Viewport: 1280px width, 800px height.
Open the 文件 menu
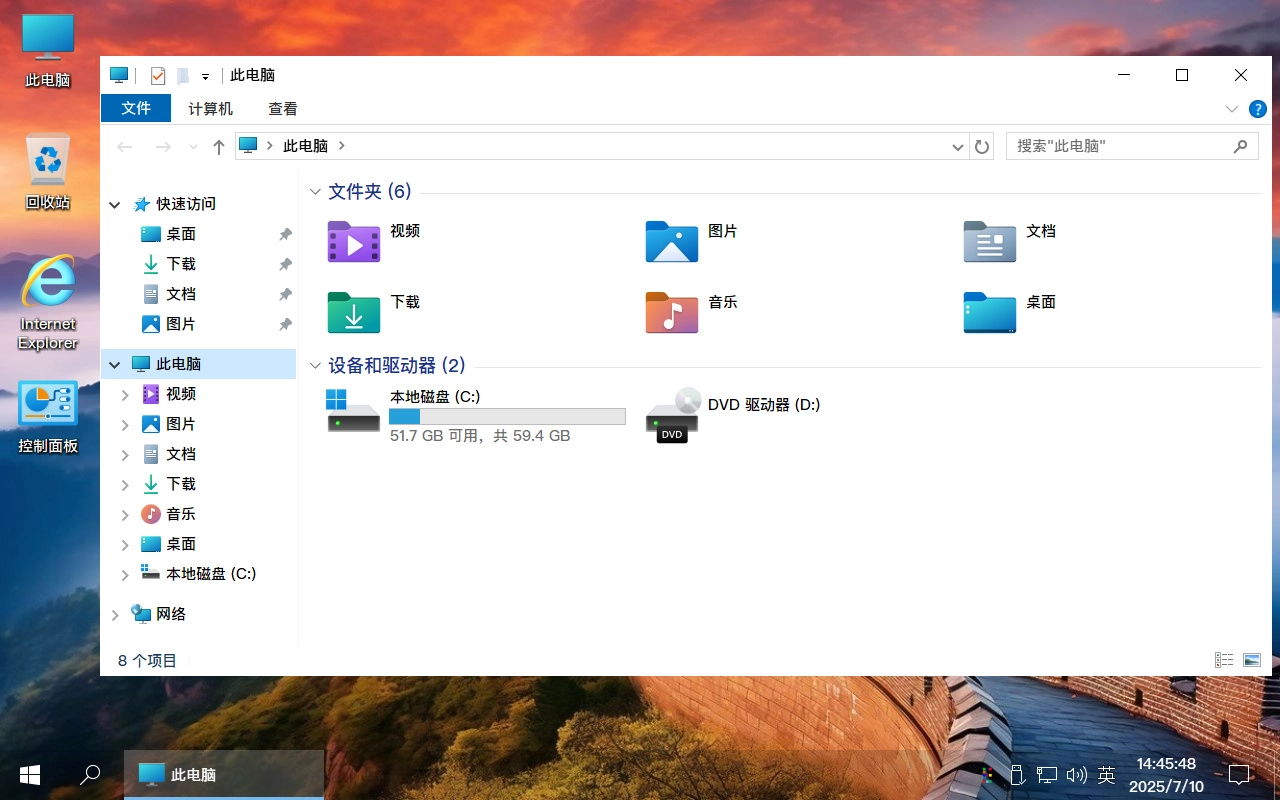[136, 108]
